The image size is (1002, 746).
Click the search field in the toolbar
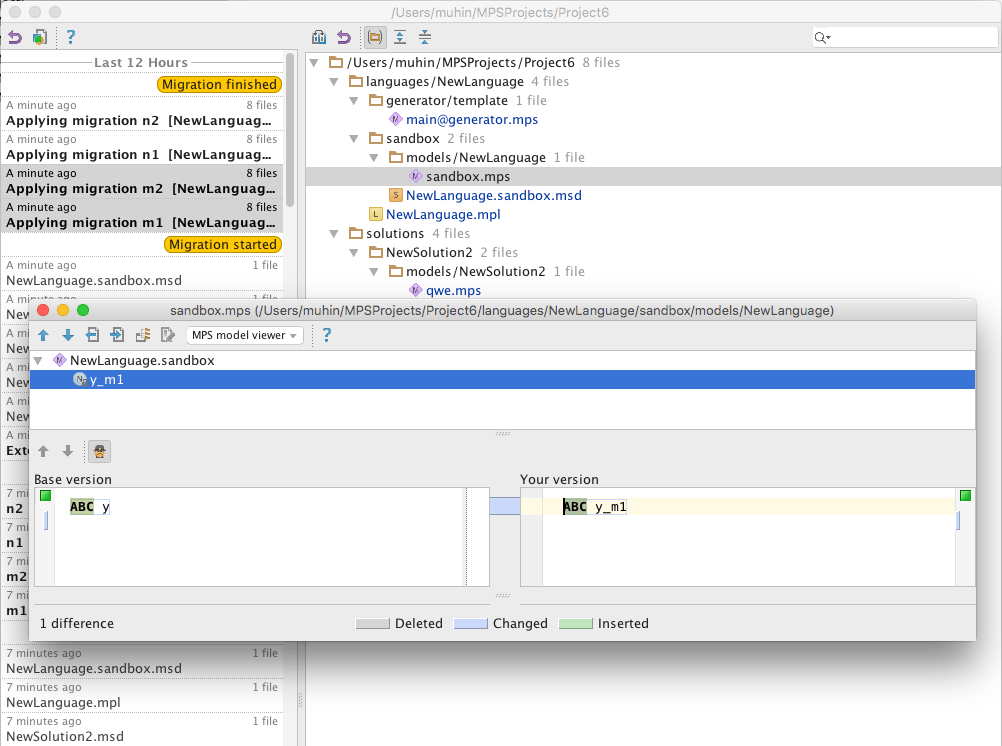(x=910, y=38)
